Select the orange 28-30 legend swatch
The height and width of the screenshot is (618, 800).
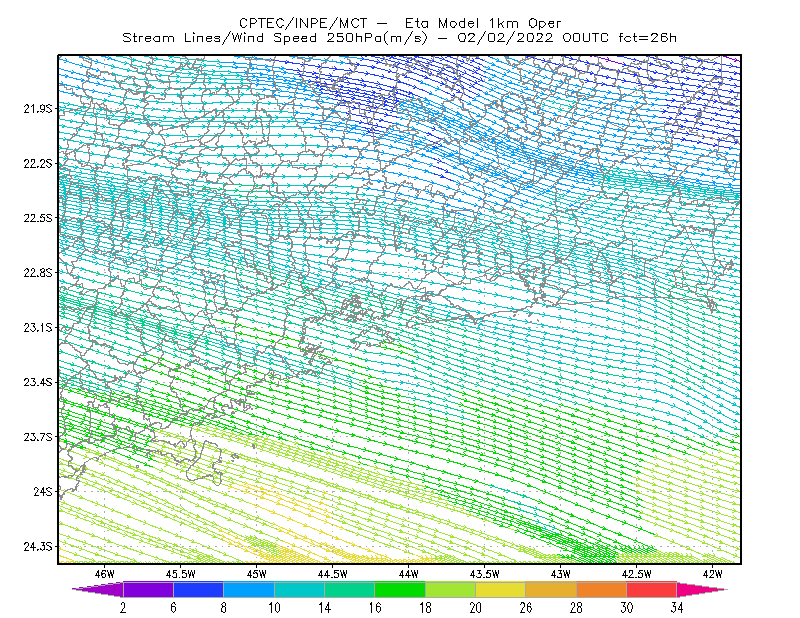coord(602,589)
